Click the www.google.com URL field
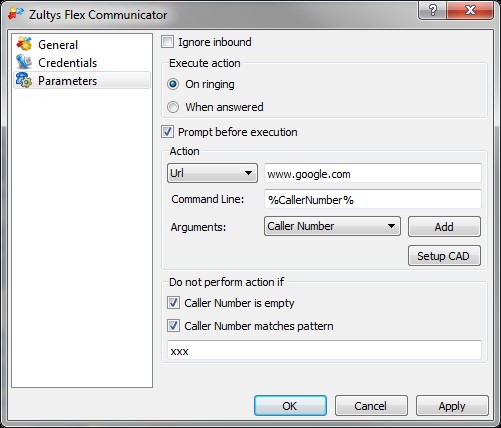Screen dimensions: 501x428 [373, 173]
